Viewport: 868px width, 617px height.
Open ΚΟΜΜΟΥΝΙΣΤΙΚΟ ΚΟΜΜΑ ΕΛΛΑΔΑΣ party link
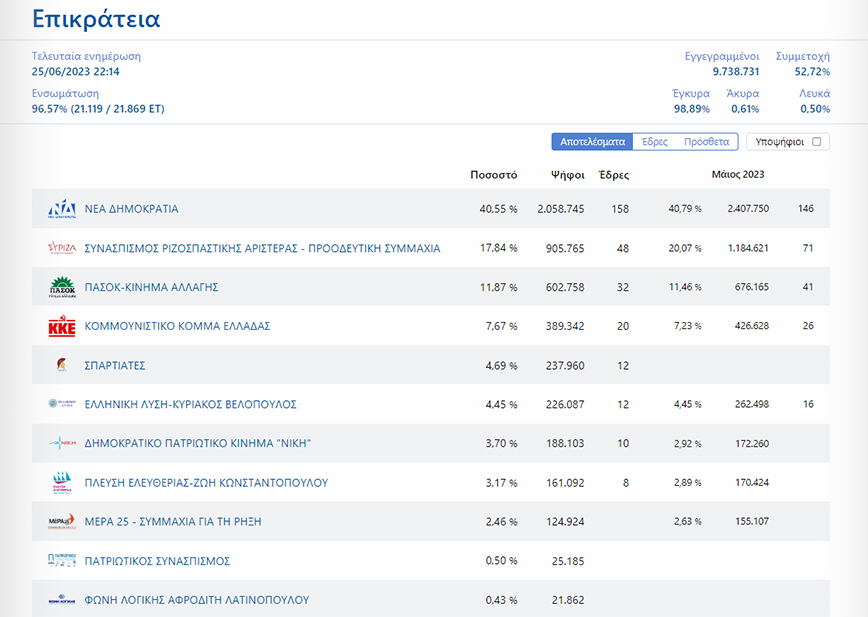point(177,327)
